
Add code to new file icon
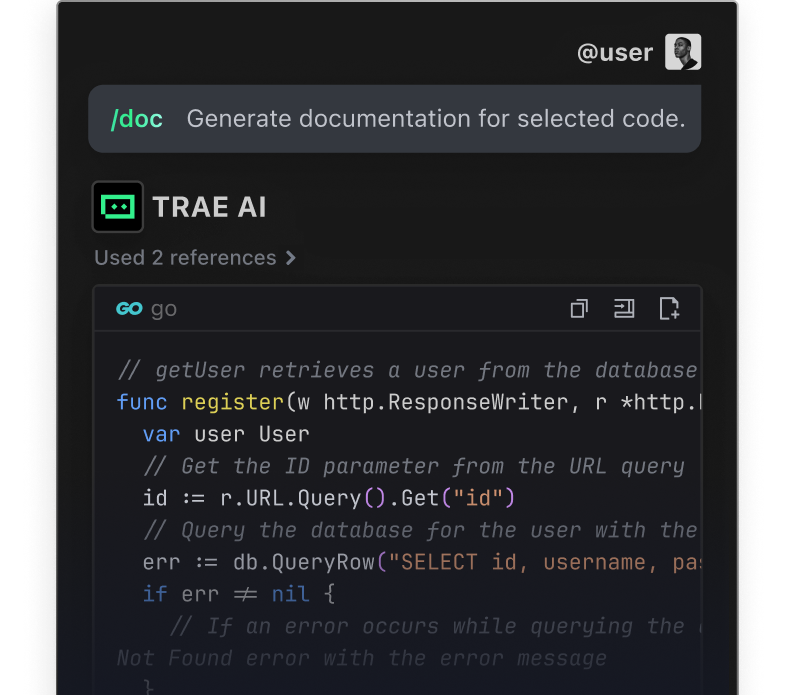(669, 309)
